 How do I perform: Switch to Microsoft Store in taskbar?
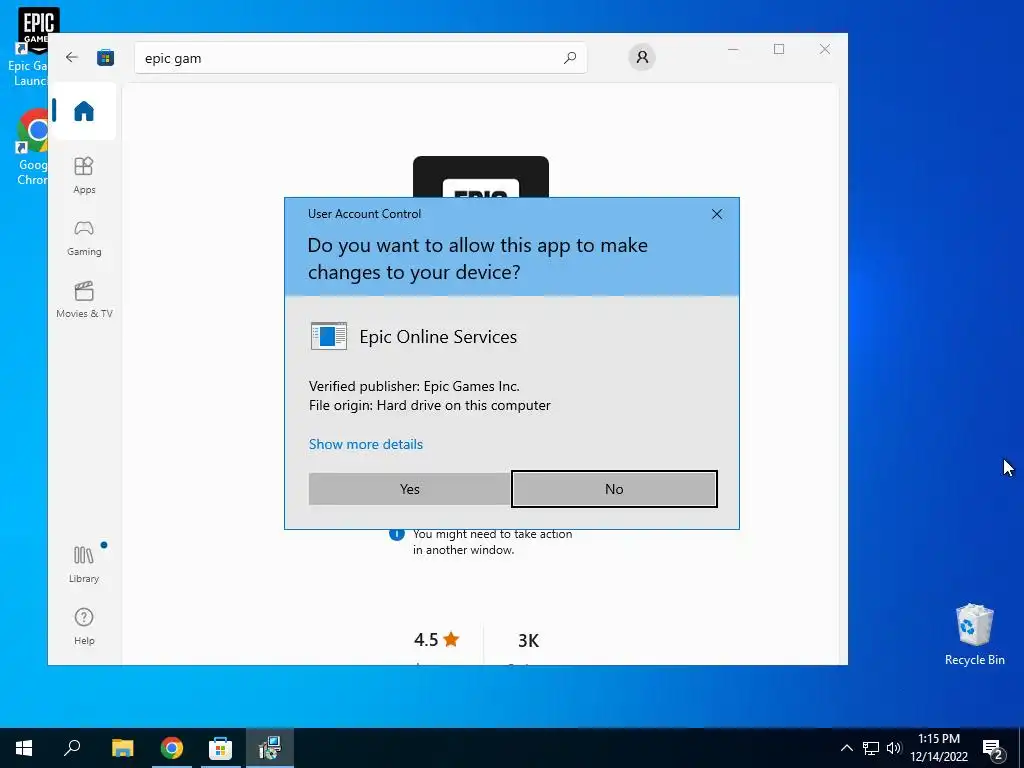tap(220, 748)
